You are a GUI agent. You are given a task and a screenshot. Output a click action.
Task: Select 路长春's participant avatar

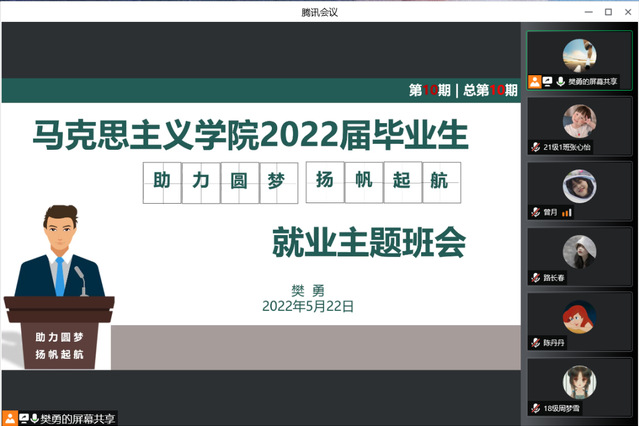pos(579,252)
